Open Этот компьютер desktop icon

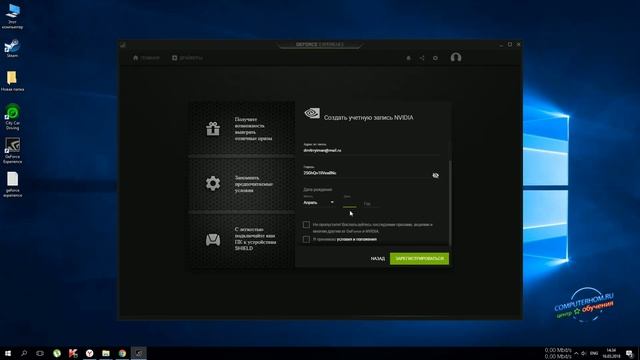click(12, 16)
